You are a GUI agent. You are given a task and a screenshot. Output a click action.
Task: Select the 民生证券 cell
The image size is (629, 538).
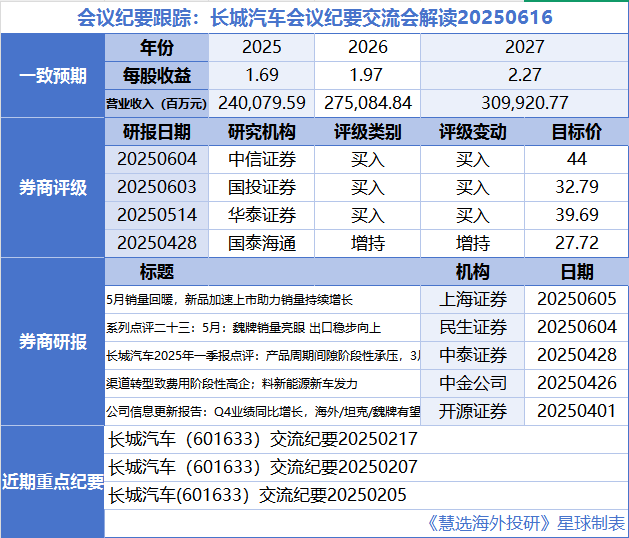click(472, 328)
